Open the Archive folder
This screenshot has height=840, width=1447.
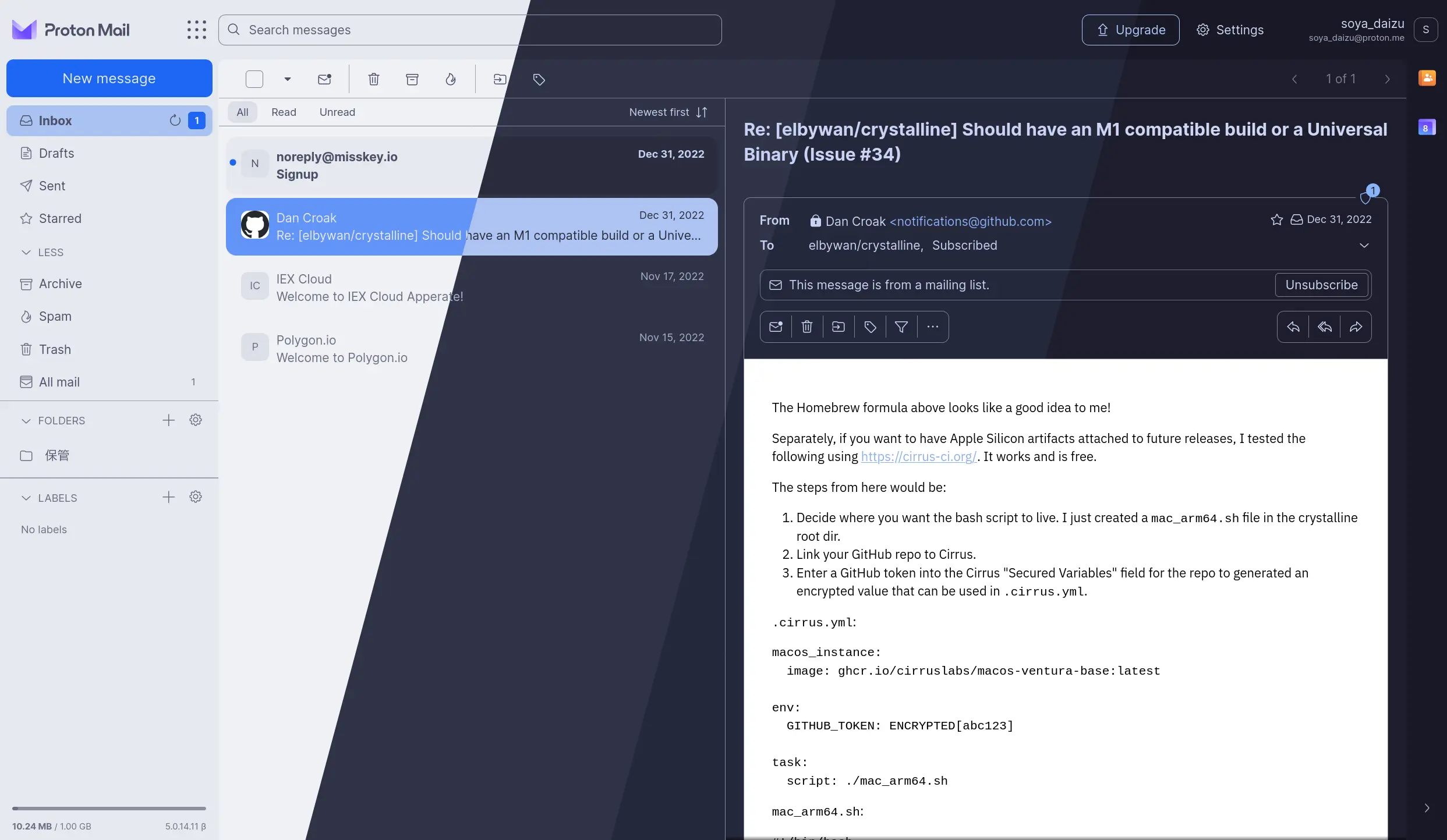109,283
